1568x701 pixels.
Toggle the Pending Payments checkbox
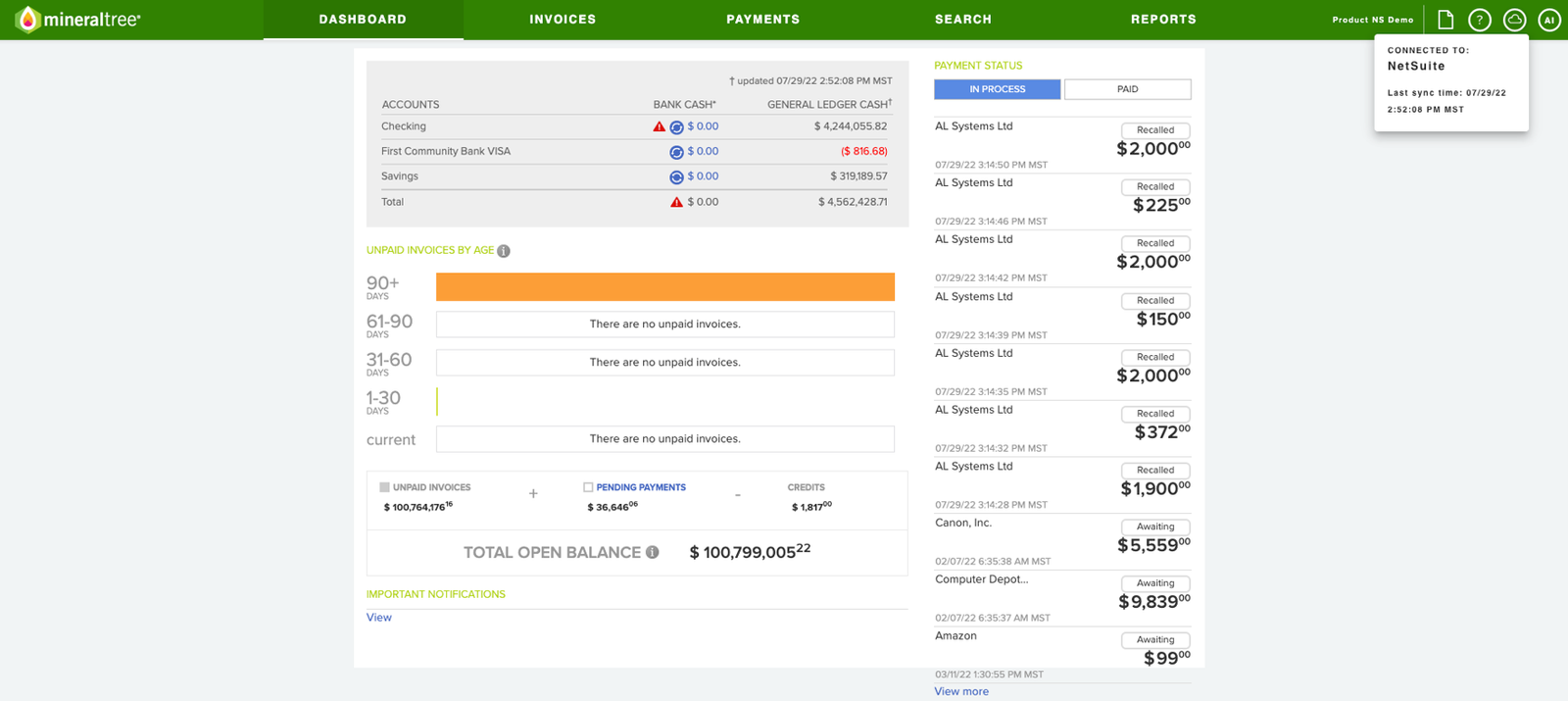coord(588,487)
